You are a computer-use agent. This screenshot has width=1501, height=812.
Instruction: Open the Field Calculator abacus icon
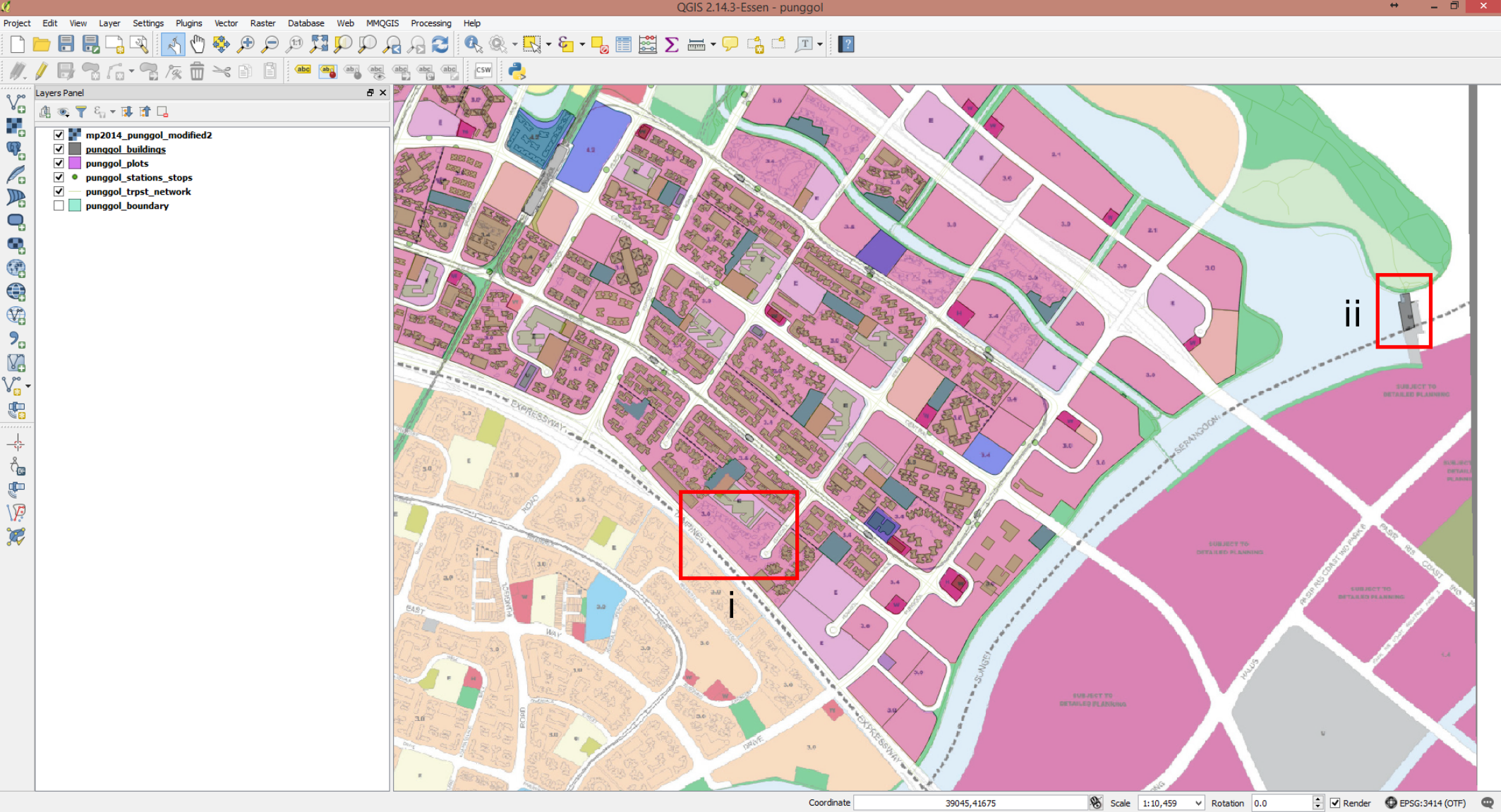[x=647, y=44]
